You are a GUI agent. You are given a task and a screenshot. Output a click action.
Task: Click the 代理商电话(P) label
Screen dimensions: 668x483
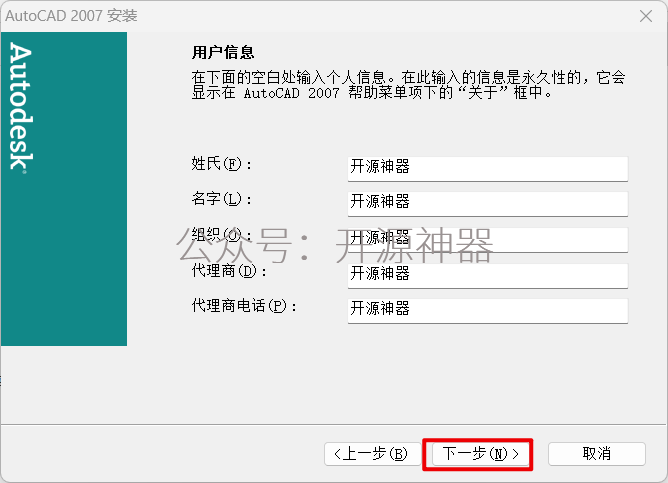point(244,305)
